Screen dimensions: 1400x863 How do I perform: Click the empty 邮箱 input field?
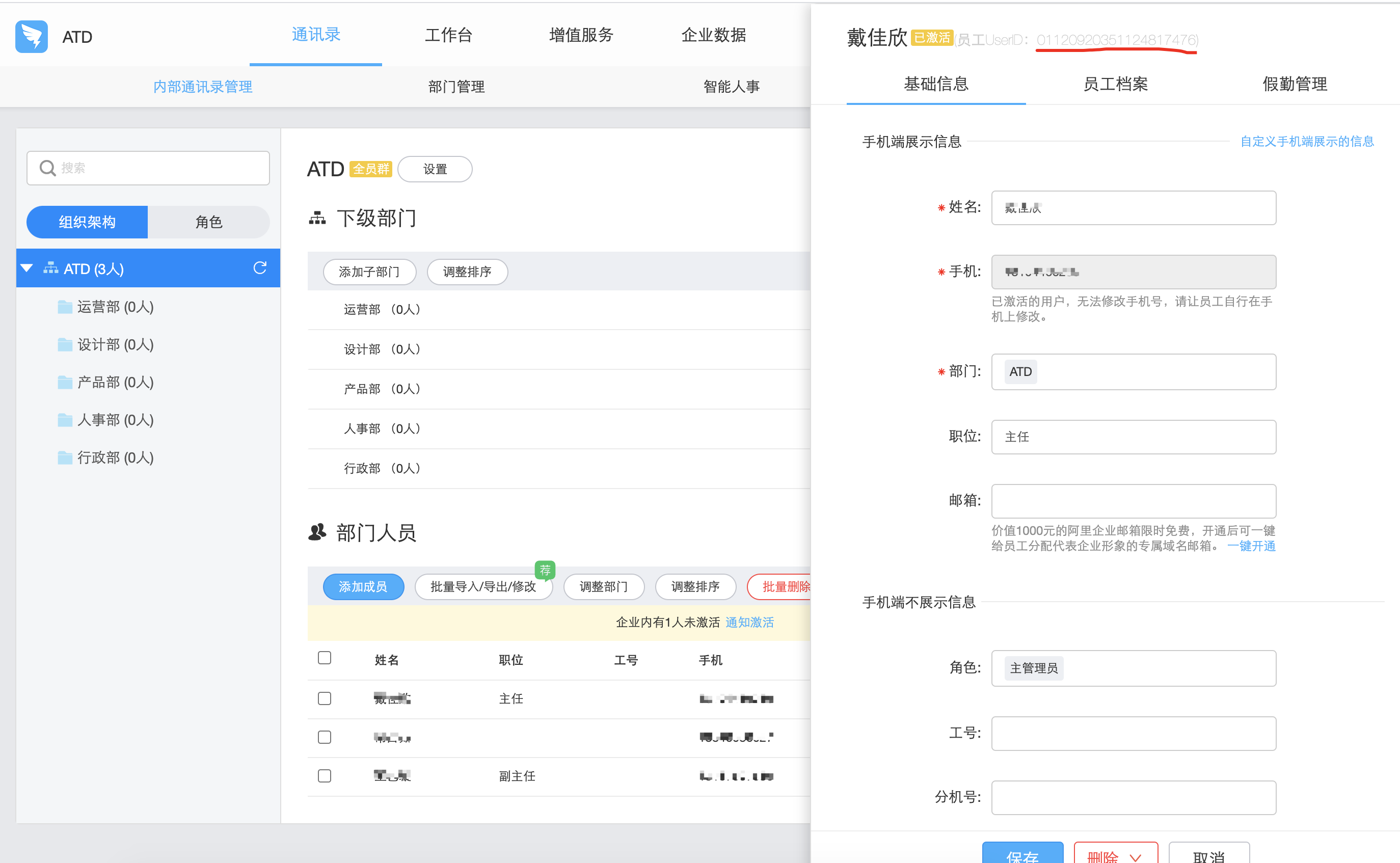(1134, 501)
